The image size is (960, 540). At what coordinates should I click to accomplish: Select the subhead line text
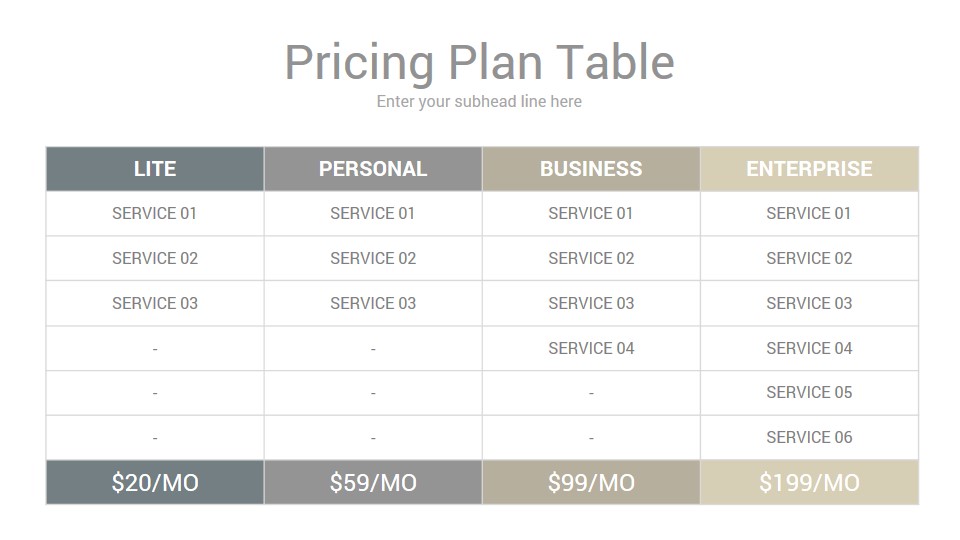coord(479,102)
